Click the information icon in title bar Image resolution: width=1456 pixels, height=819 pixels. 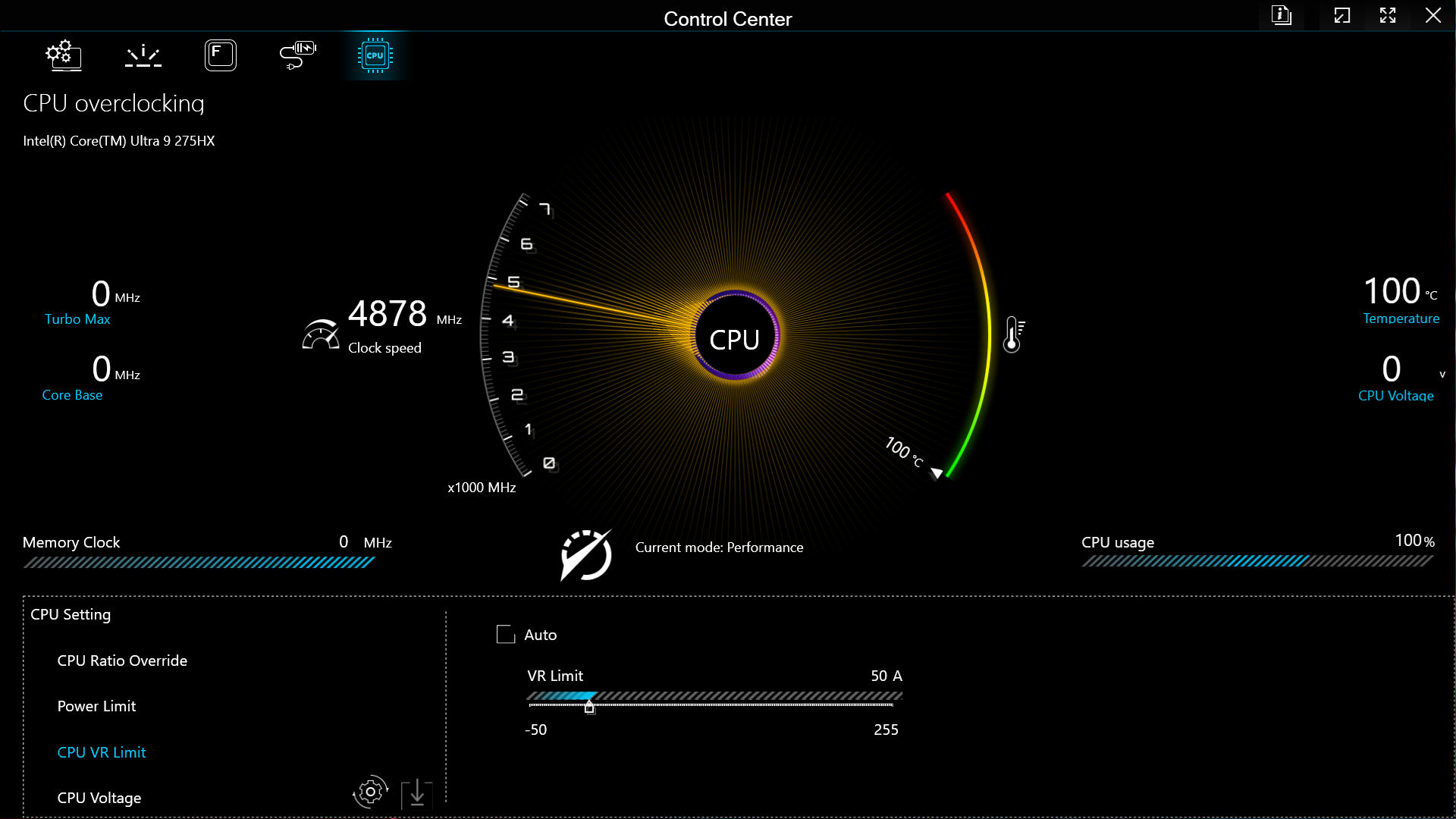(1282, 15)
